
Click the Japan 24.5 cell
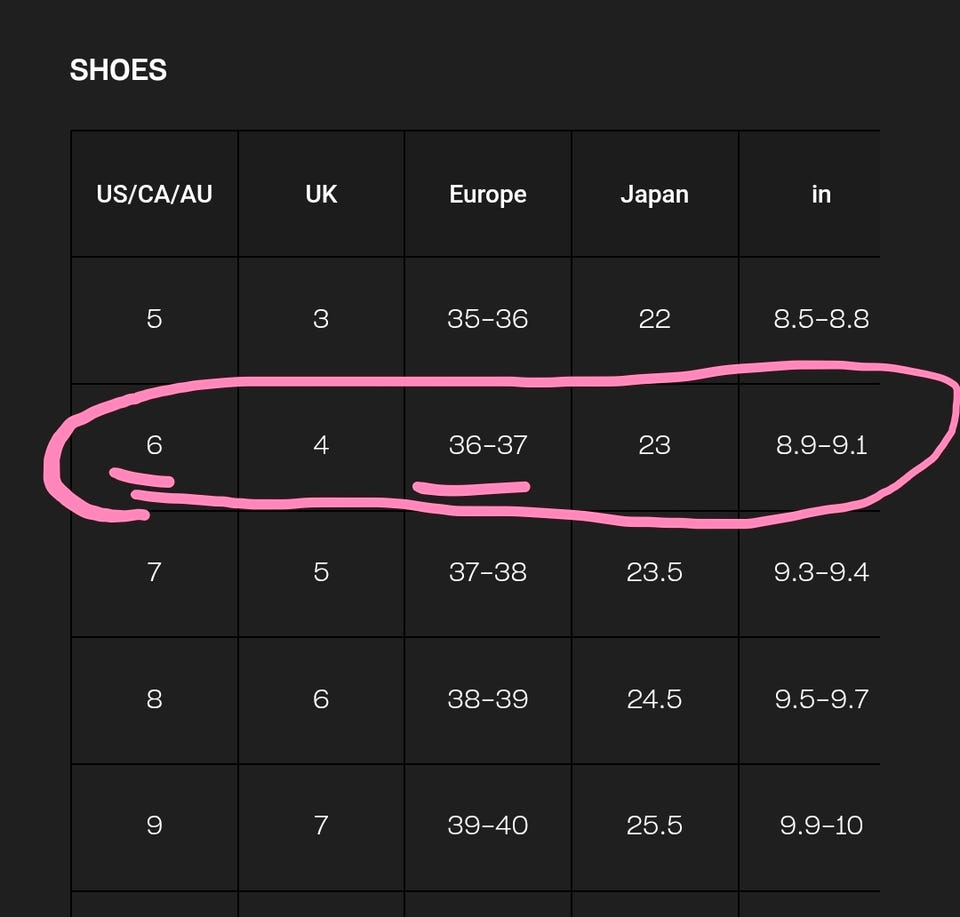tap(654, 699)
